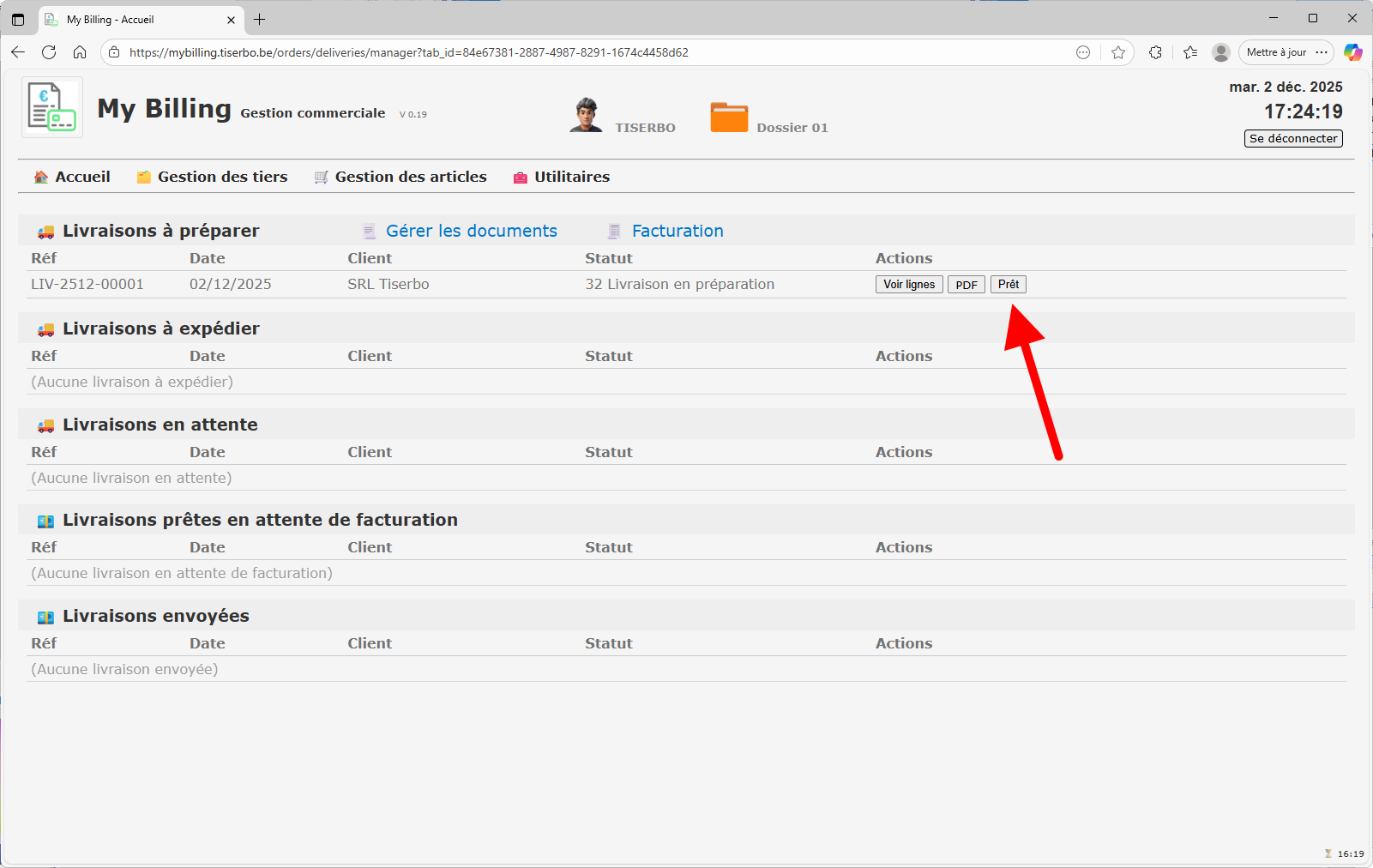Viewport: 1373px width, 868px height.
Task: Open the Copilot icon in toolbar
Action: [1352, 52]
